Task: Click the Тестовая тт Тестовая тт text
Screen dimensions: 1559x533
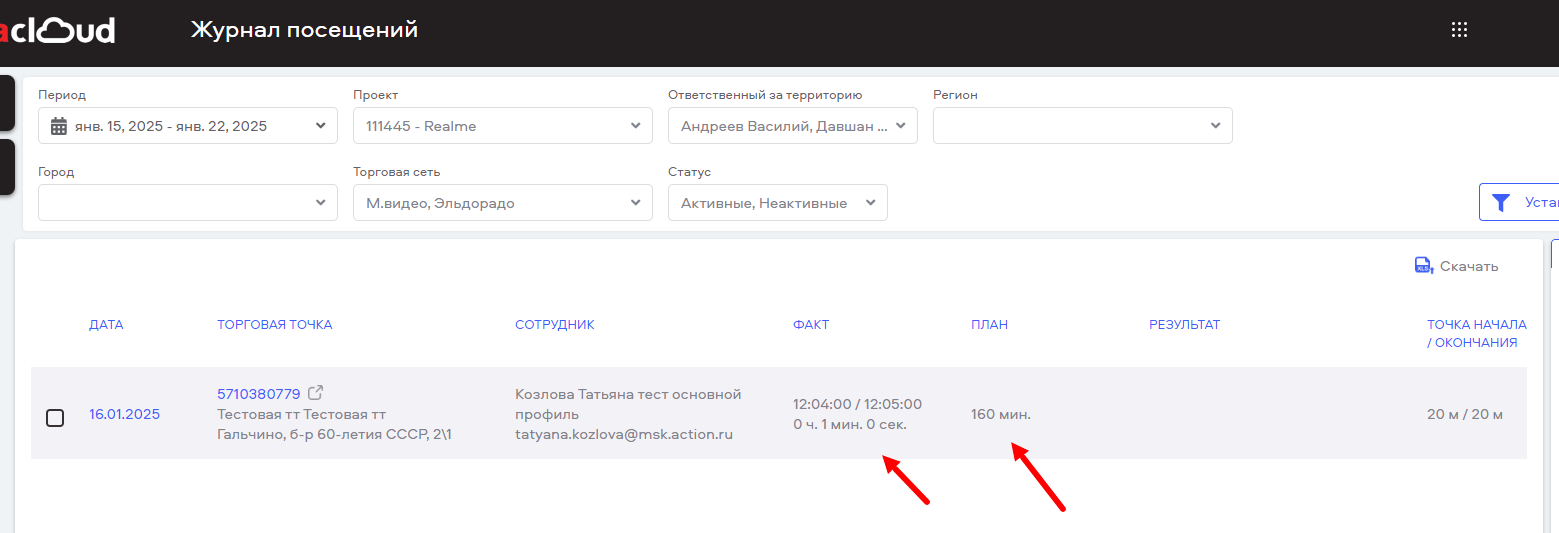Action: pyautogui.click(x=301, y=414)
